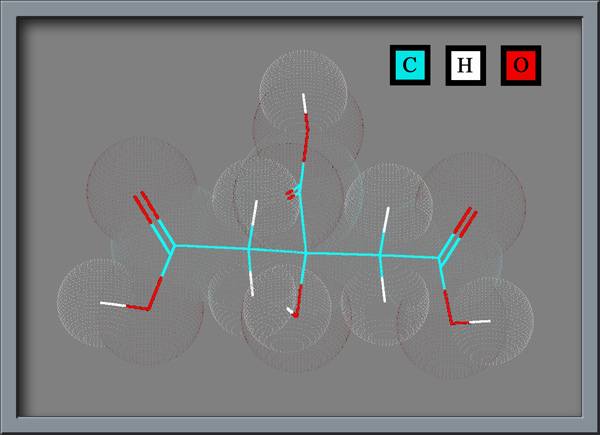This screenshot has height=435, width=600.
Task: Click the white H hydrogen legend swatch
Action: tap(465, 65)
